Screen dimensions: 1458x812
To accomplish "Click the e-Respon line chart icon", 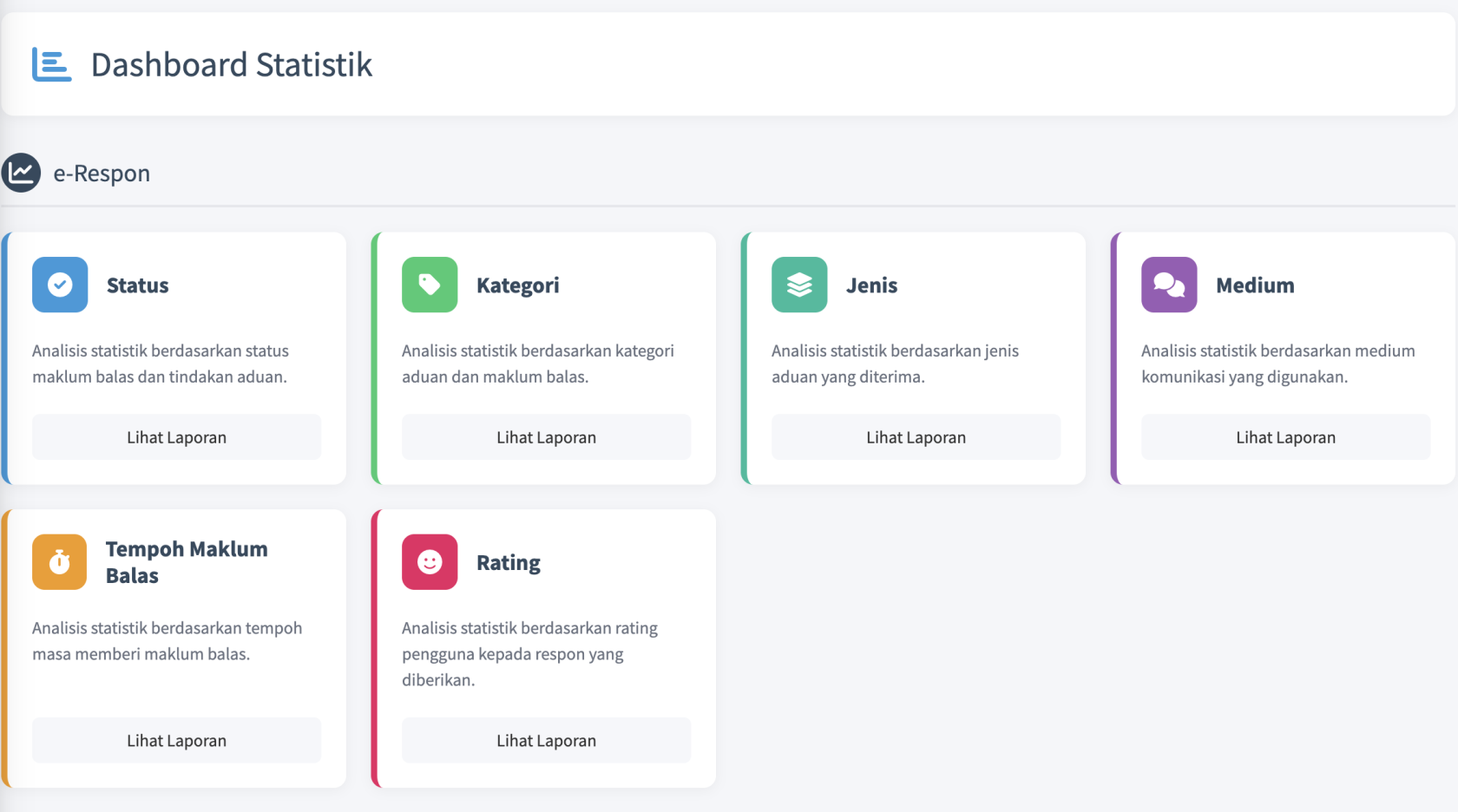I will click(x=21, y=173).
